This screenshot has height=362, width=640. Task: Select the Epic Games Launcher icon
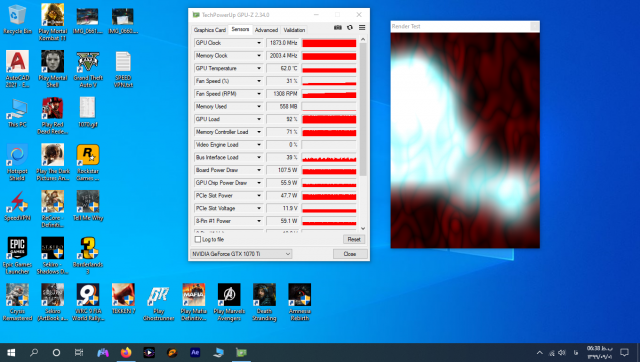pyautogui.click(x=17, y=255)
